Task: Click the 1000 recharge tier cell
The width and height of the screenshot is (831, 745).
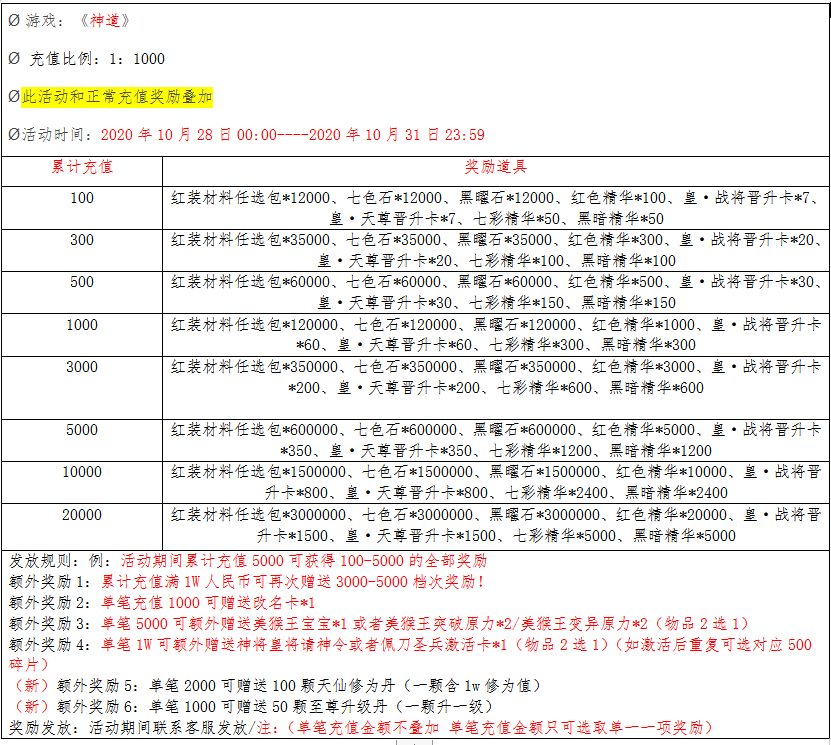Action: tap(82, 335)
